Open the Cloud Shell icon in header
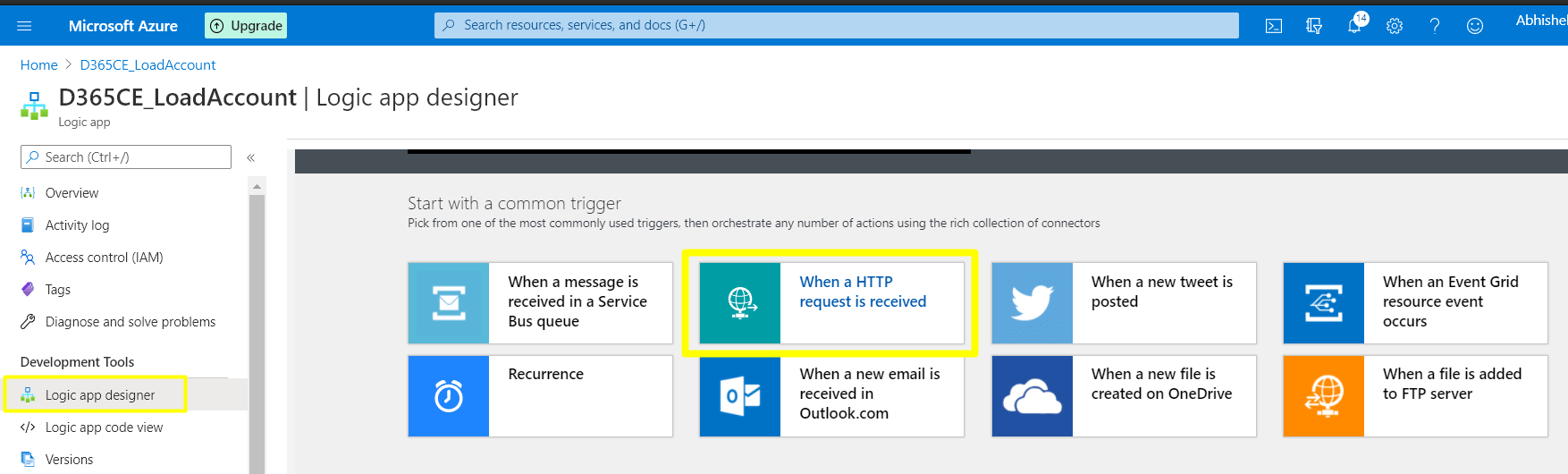This screenshot has height=474, width=1568. pos(1274,26)
